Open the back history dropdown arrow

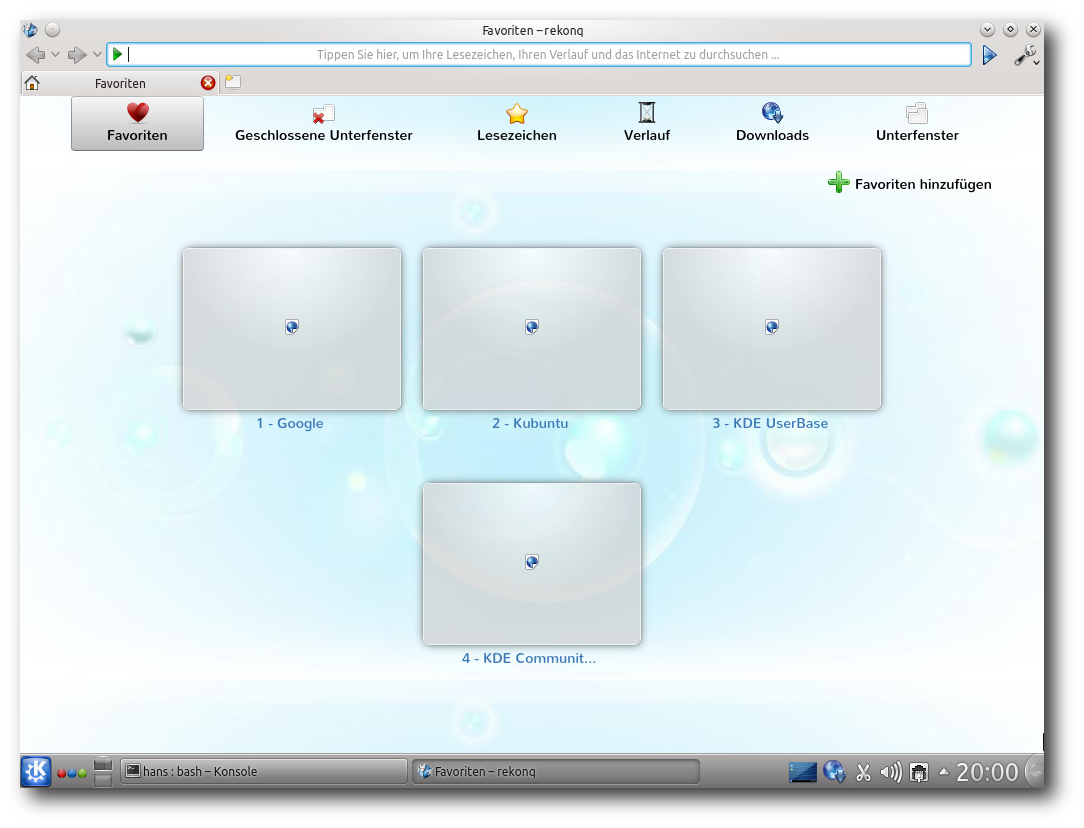coord(55,55)
